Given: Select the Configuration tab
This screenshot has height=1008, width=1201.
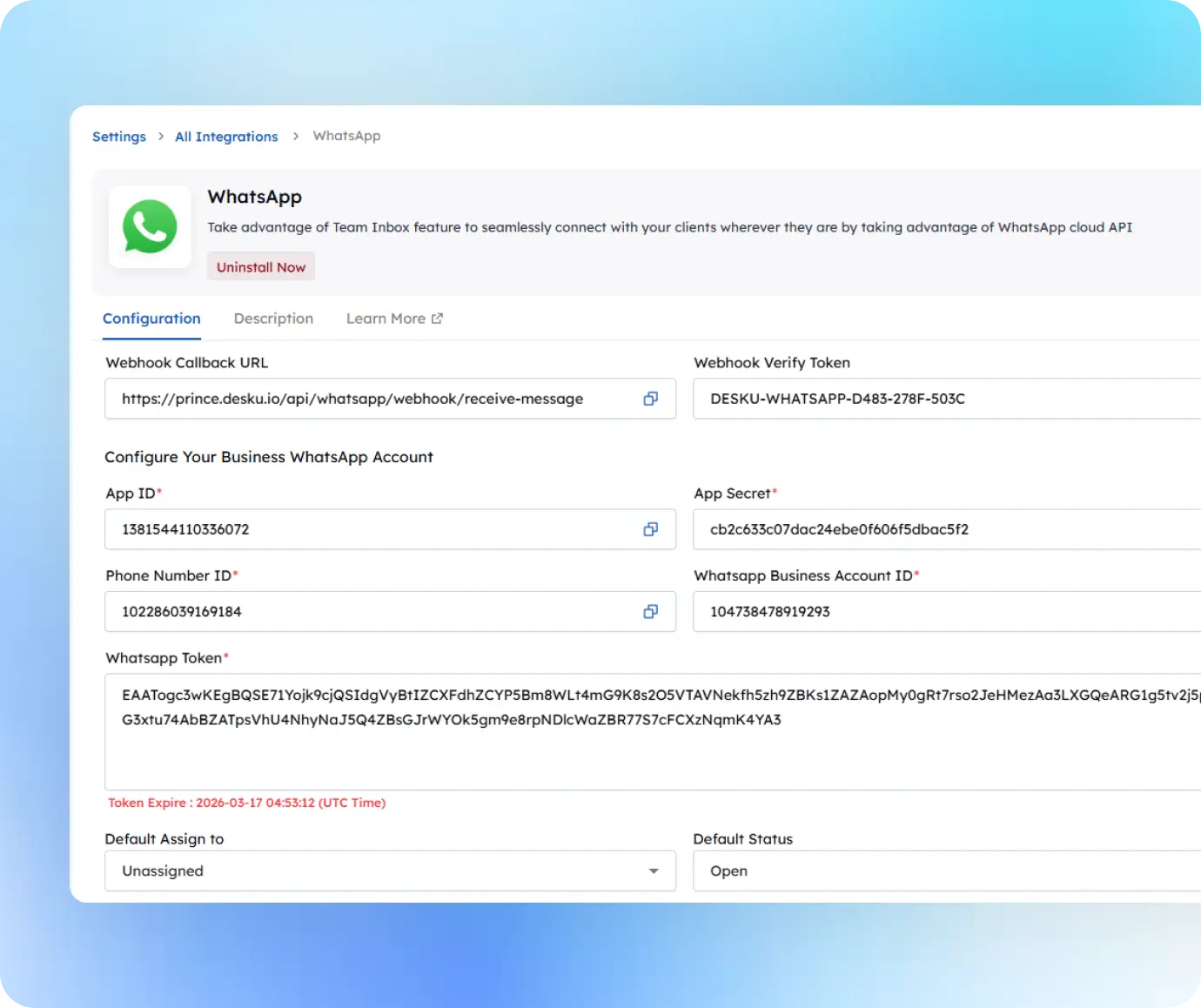Looking at the screenshot, I should coord(151,318).
